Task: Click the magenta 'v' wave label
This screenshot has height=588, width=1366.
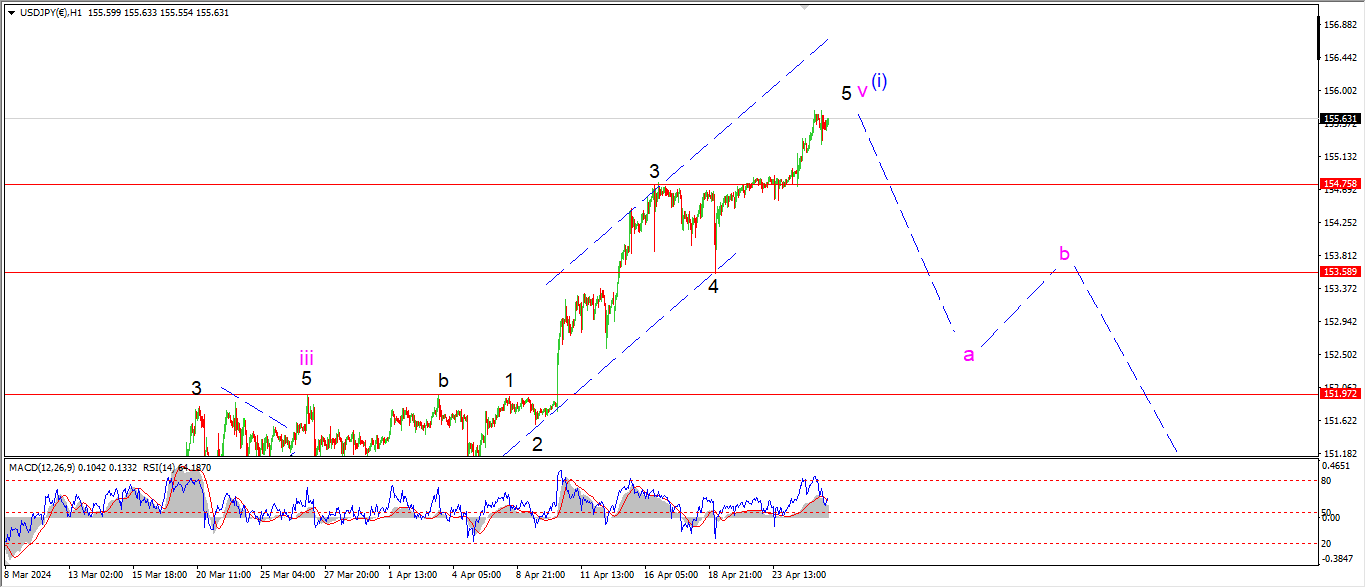Action: pyautogui.click(x=862, y=91)
